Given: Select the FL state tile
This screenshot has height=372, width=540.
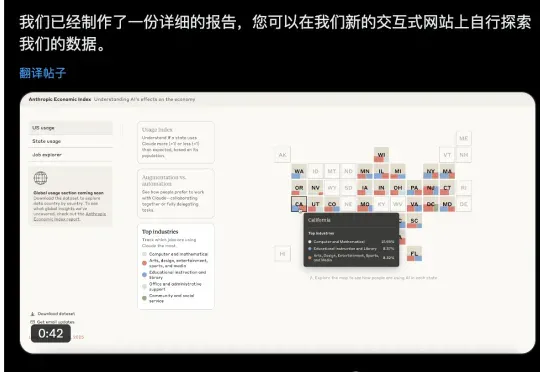Looking at the screenshot, I should click(x=414, y=254).
